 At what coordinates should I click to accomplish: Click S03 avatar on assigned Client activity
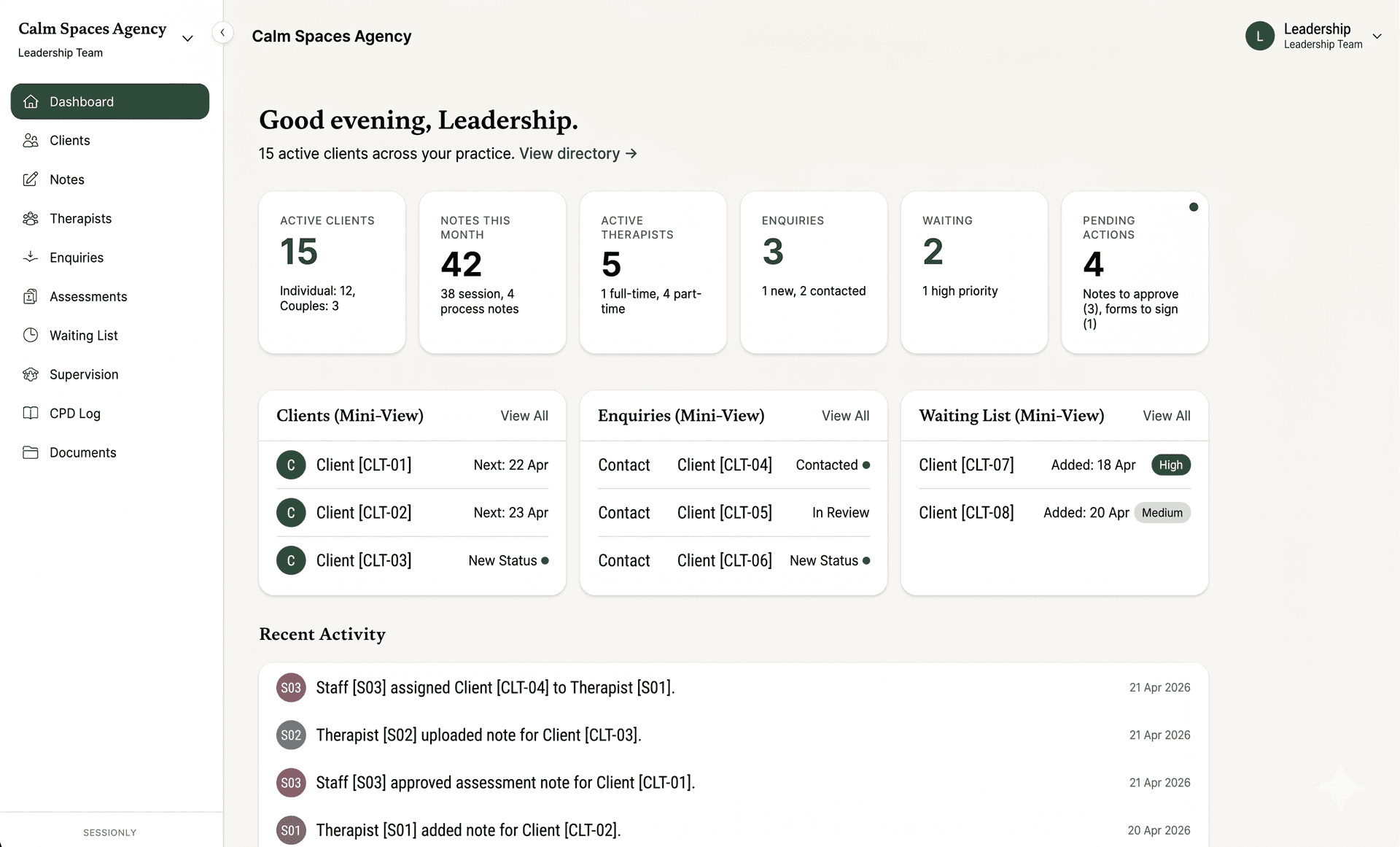[291, 687]
